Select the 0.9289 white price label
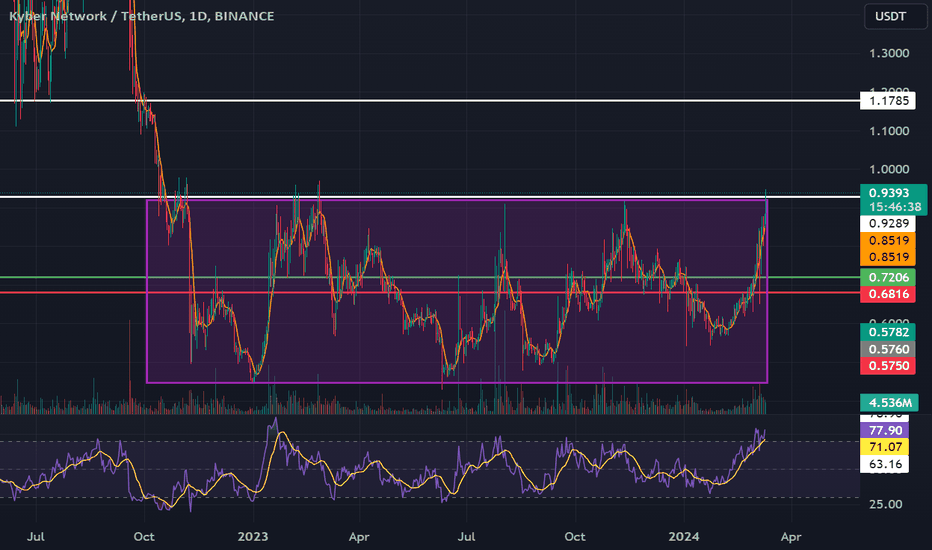 pyautogui.click(x=889, y=224)
